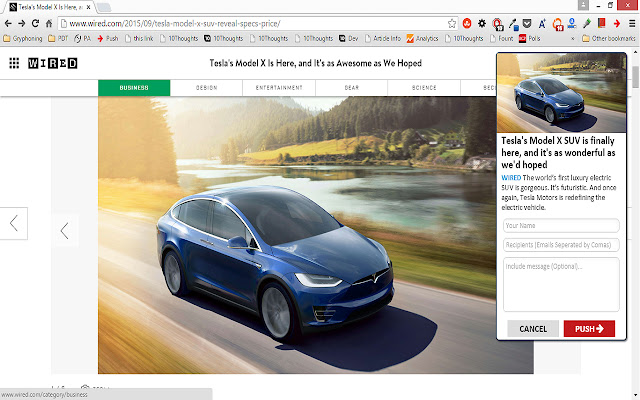Go back to the previous page
This screenshot has height=400, width=640.
[8, 24]
